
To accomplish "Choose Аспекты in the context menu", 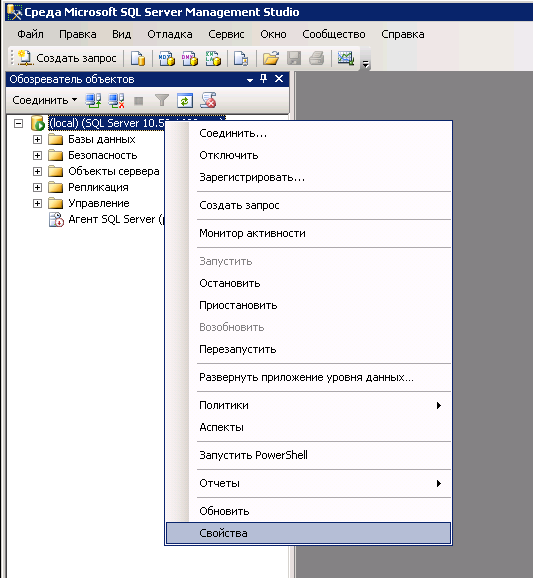I will pos(308,427).
